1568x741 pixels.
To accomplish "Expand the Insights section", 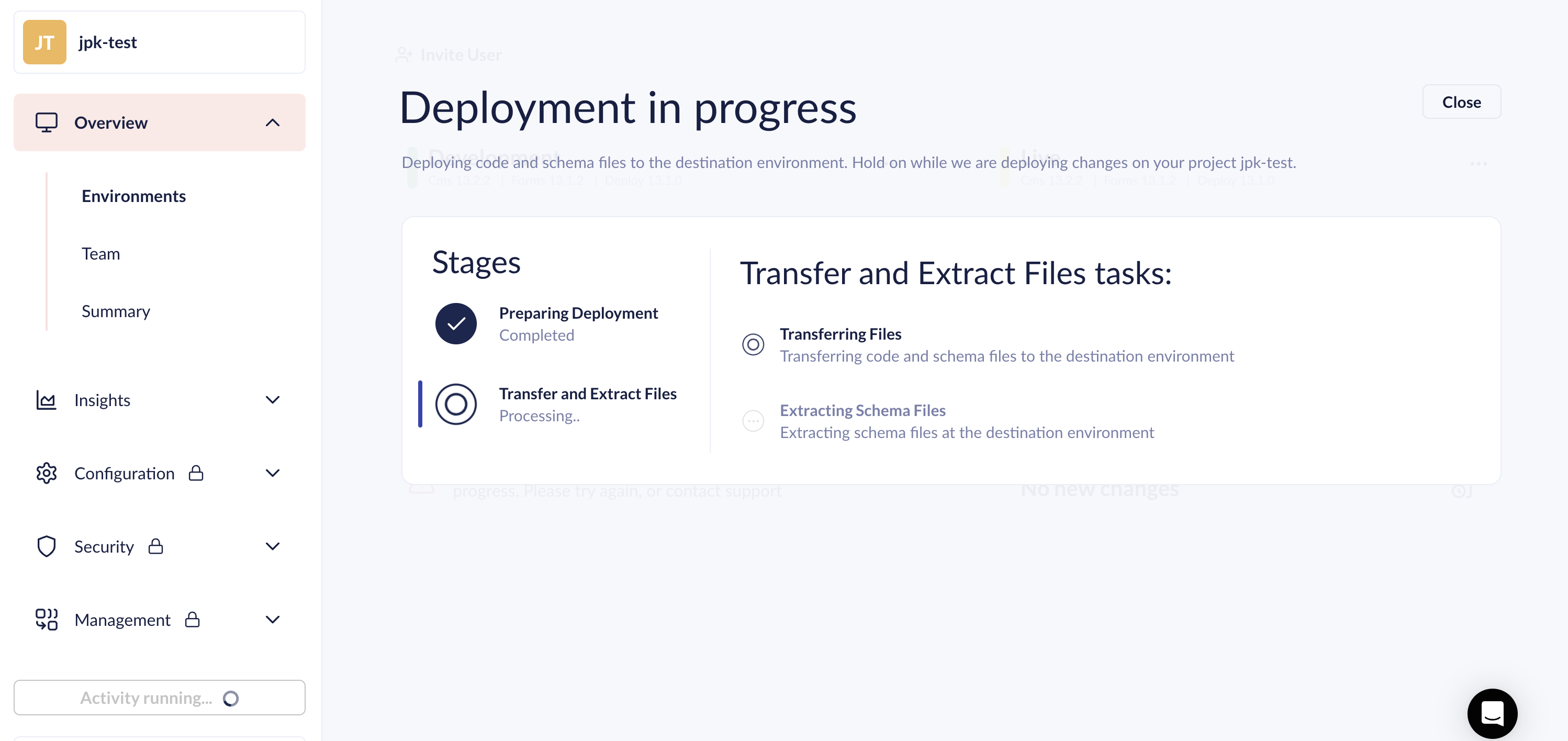I will pos(273,400).
